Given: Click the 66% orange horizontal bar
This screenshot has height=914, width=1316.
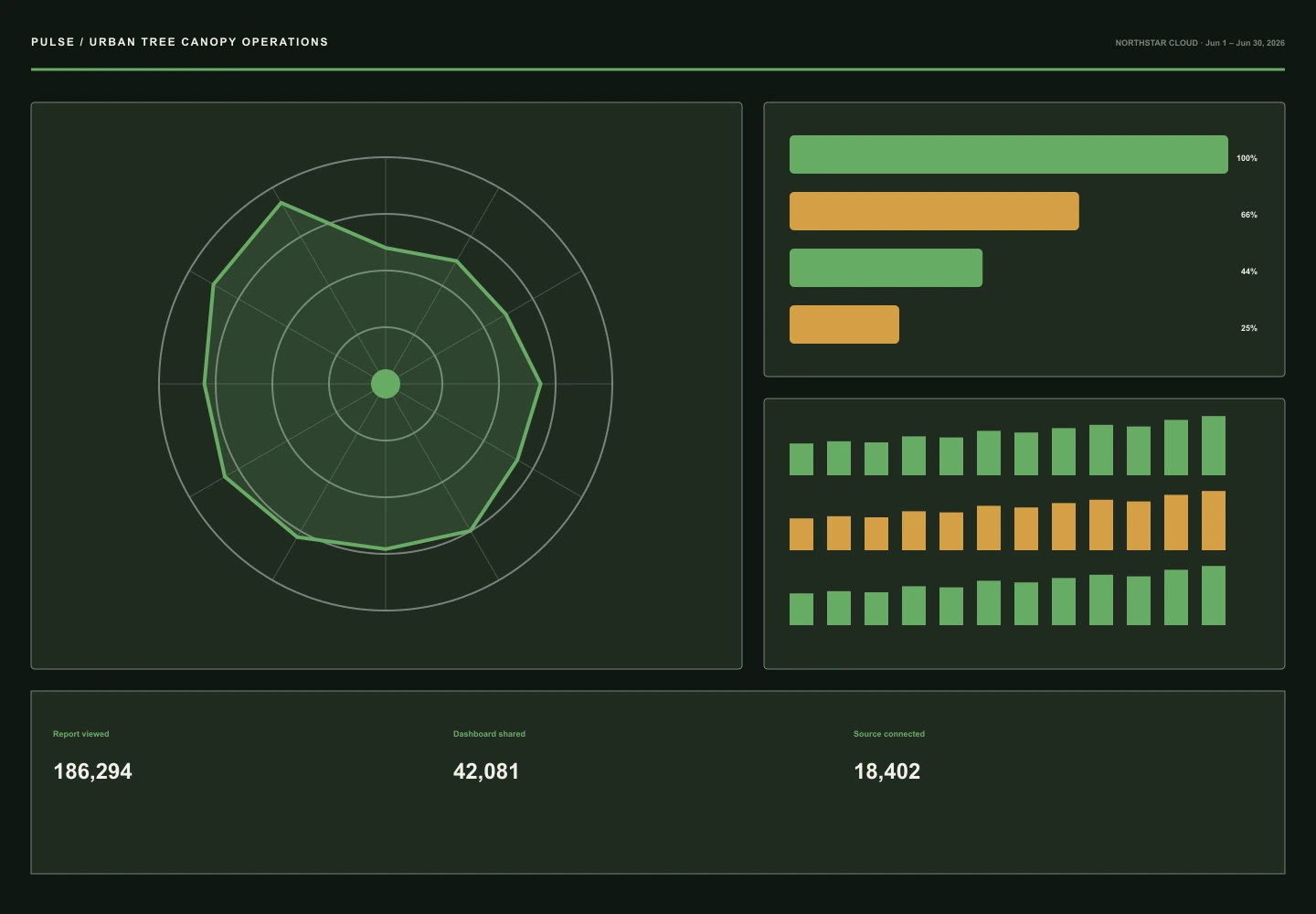Looking at the screenshot, I should tap(934, 211).
